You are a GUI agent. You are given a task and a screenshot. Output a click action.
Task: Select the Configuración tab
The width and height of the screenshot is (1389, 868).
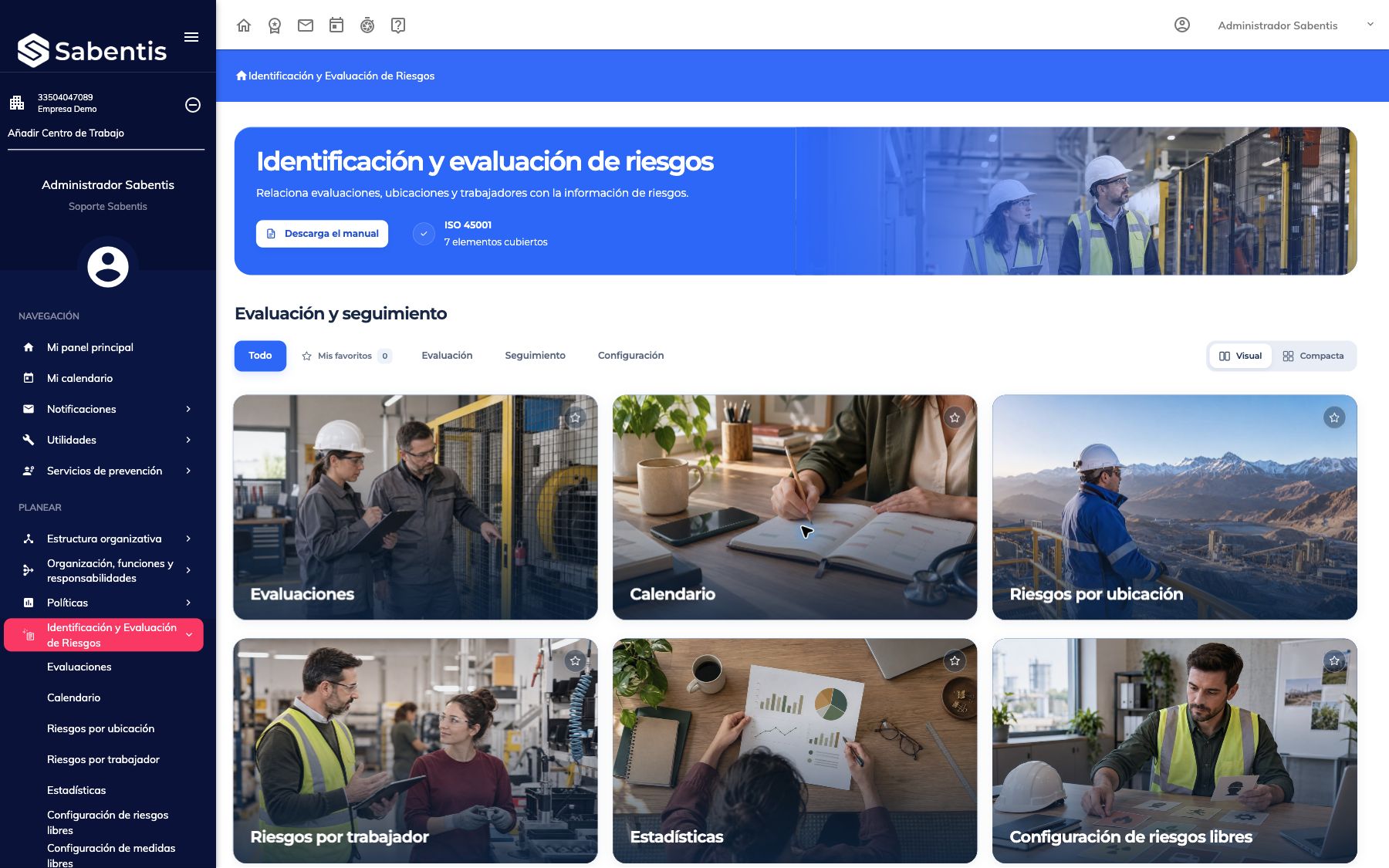631,356
